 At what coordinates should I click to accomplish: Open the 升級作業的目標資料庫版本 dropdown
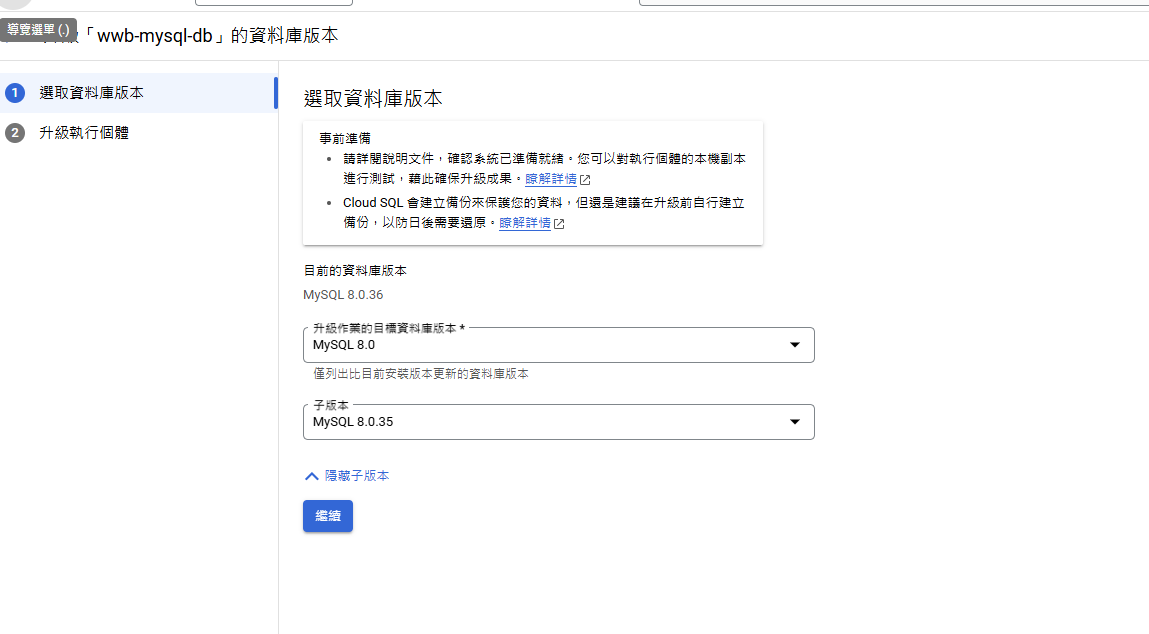click(x=558, y=345)
